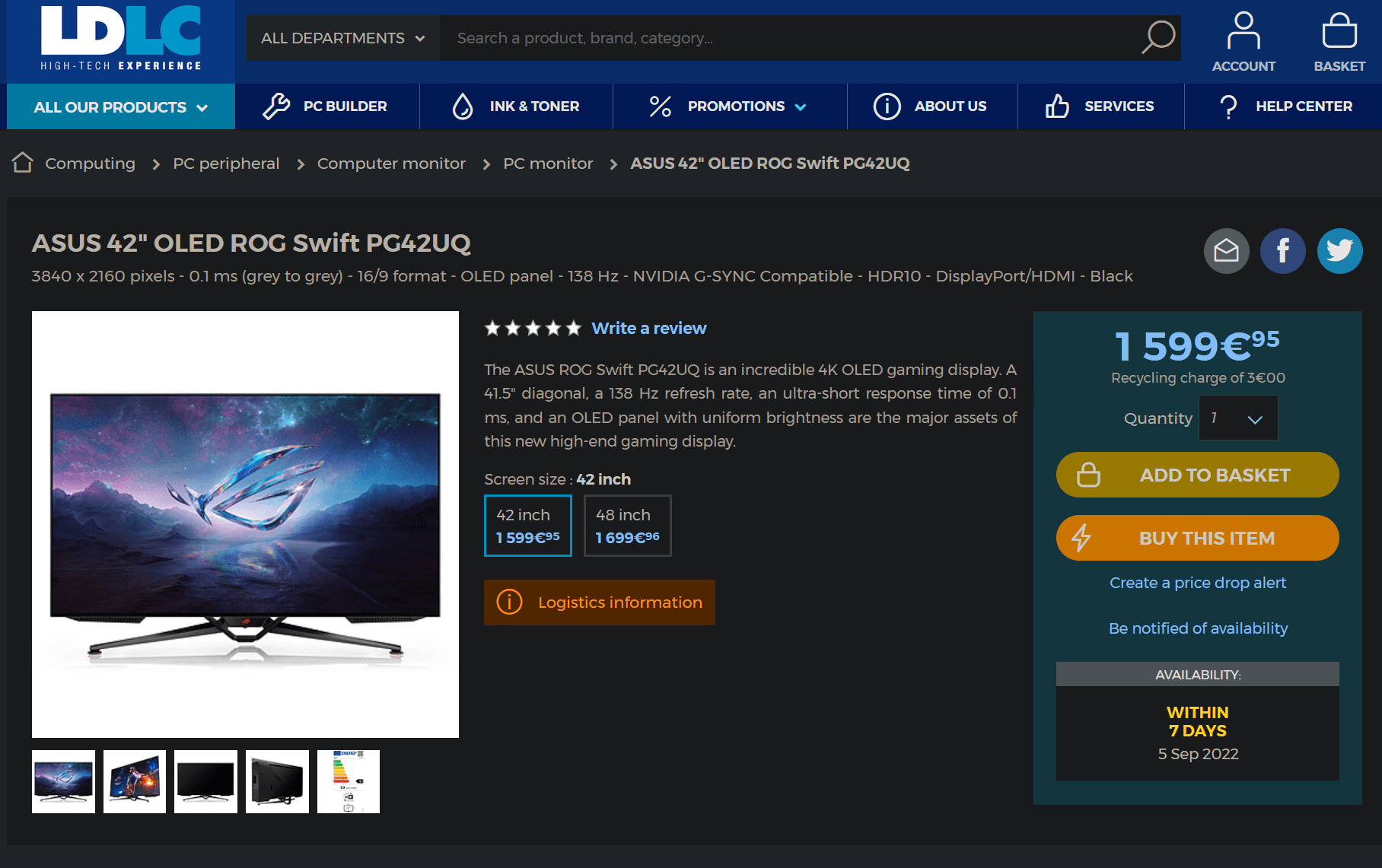Open the All Departments dropdown
This screenshot has width=1382, height=868.
(x=342, y=38)
